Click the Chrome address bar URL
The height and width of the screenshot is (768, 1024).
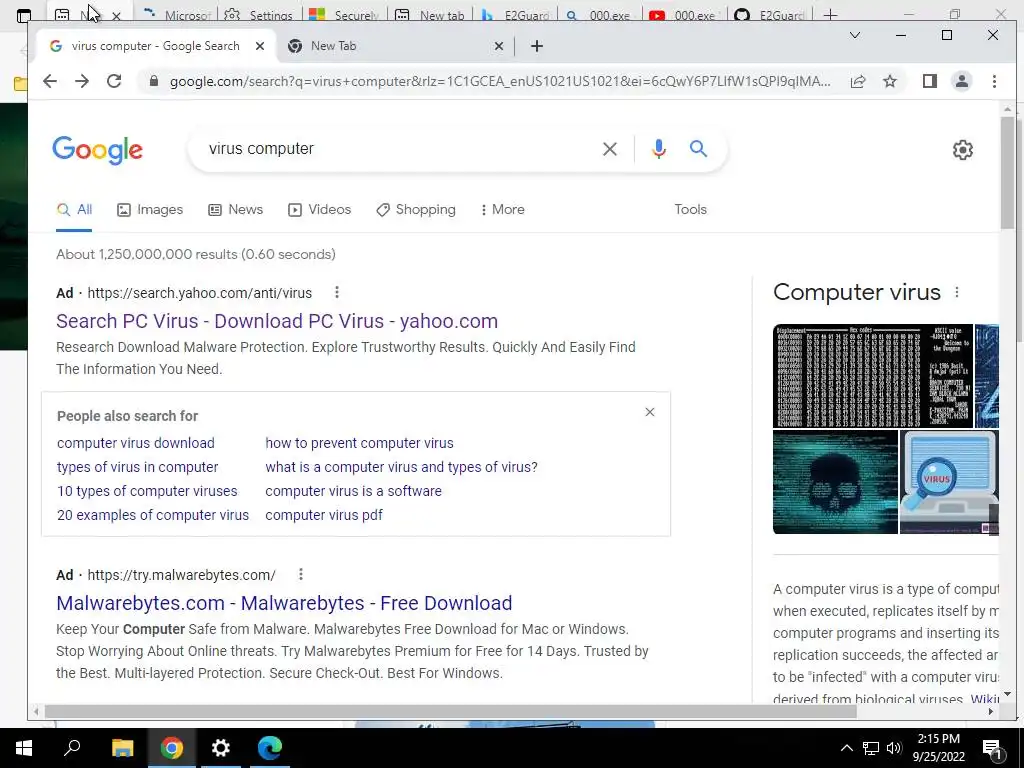tap(500, 81)
